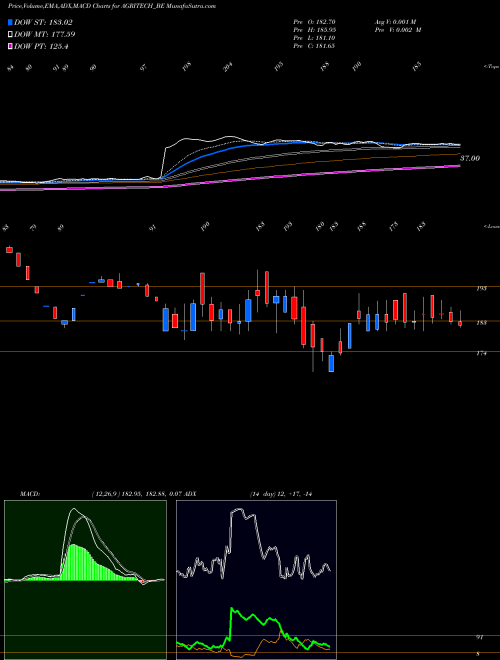Click the MACD values '(12,26,9) 182.95, 182.88, 0.07'
The height and width of the screenshot is (660, 500).
[136, 494]
